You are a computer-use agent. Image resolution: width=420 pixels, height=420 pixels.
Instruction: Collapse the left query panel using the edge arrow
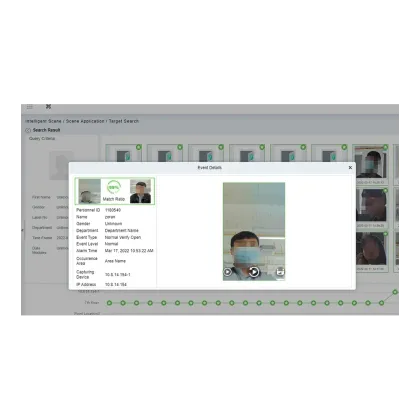click(23, 230)
